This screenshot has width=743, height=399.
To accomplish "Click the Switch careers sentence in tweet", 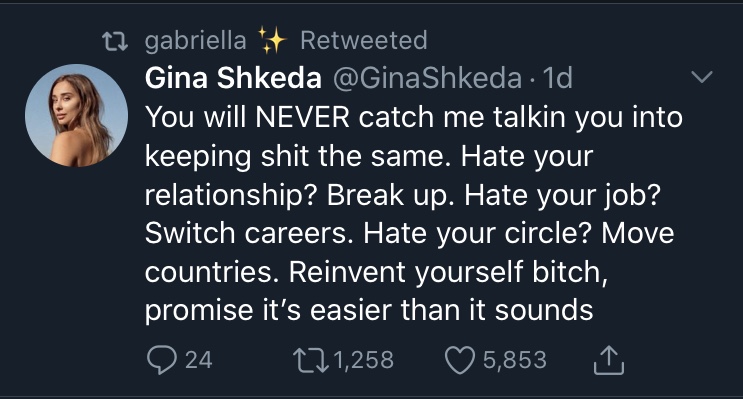I will tap(249, 233).
